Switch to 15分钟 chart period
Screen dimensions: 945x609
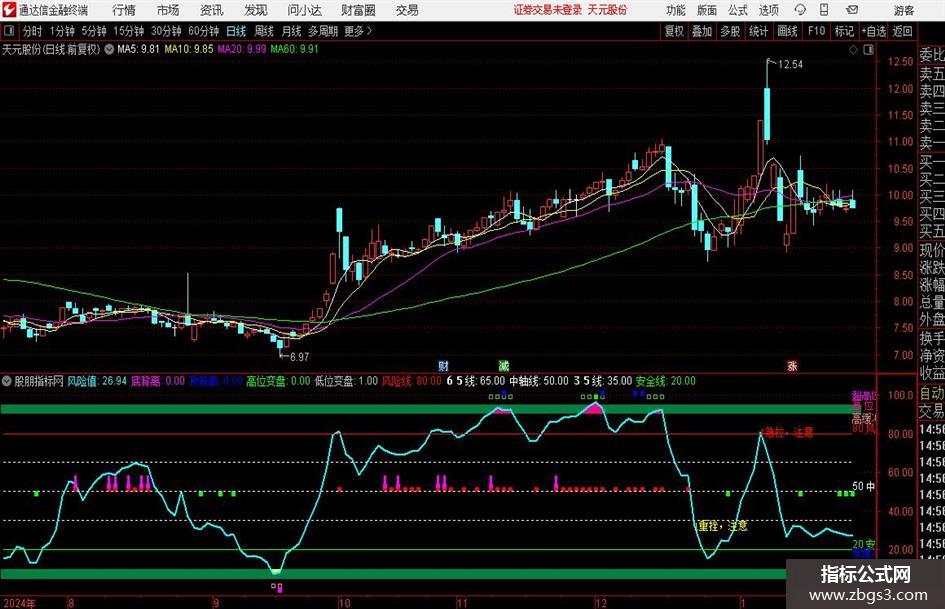tap(129, 31)
